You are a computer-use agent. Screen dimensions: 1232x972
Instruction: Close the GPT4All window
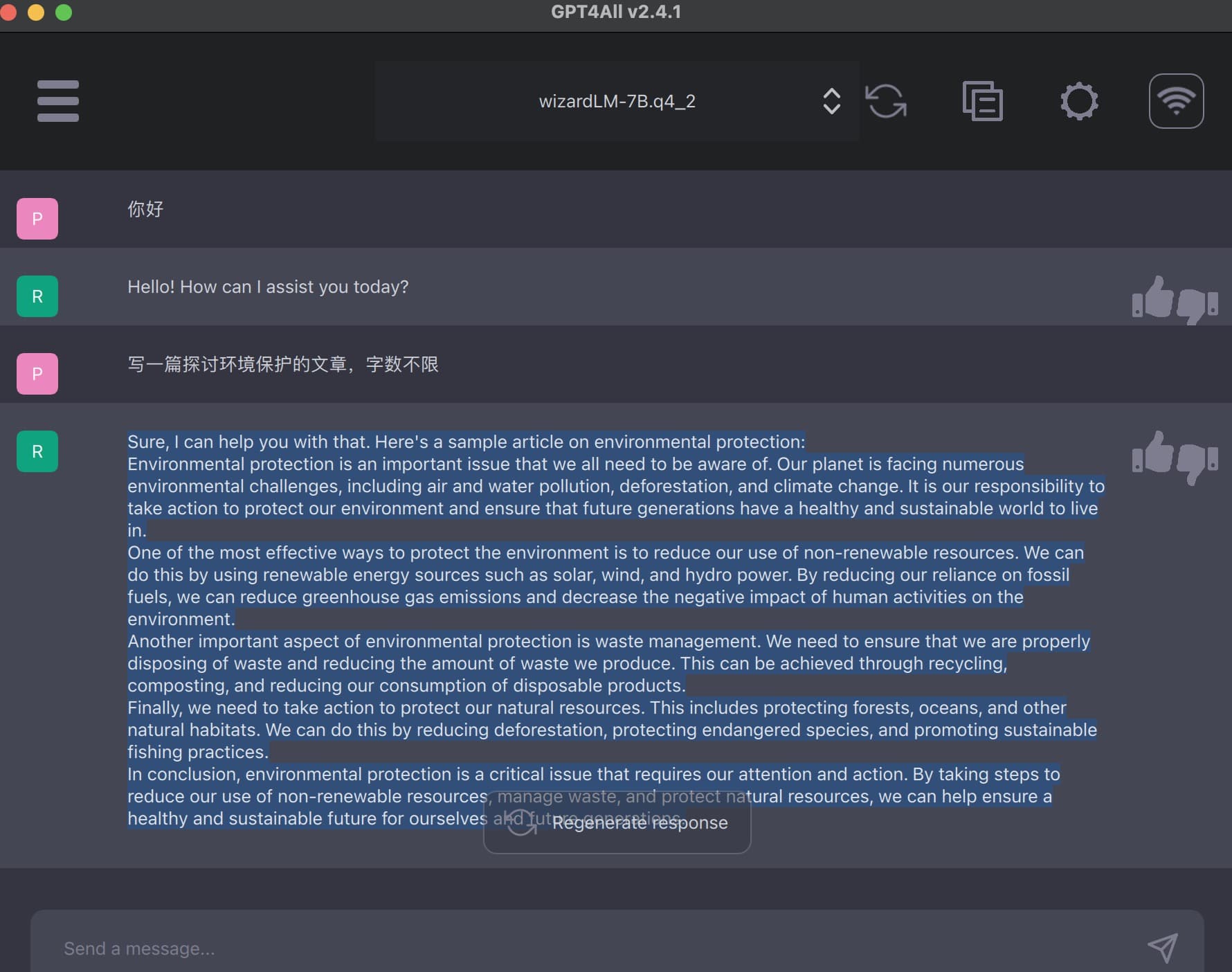(x=8, y=12)
